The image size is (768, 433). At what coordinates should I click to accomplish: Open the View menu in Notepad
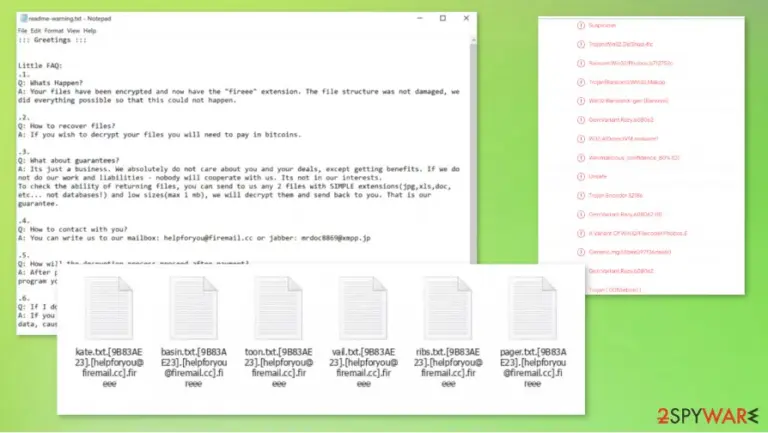click(x=73, y=31)
